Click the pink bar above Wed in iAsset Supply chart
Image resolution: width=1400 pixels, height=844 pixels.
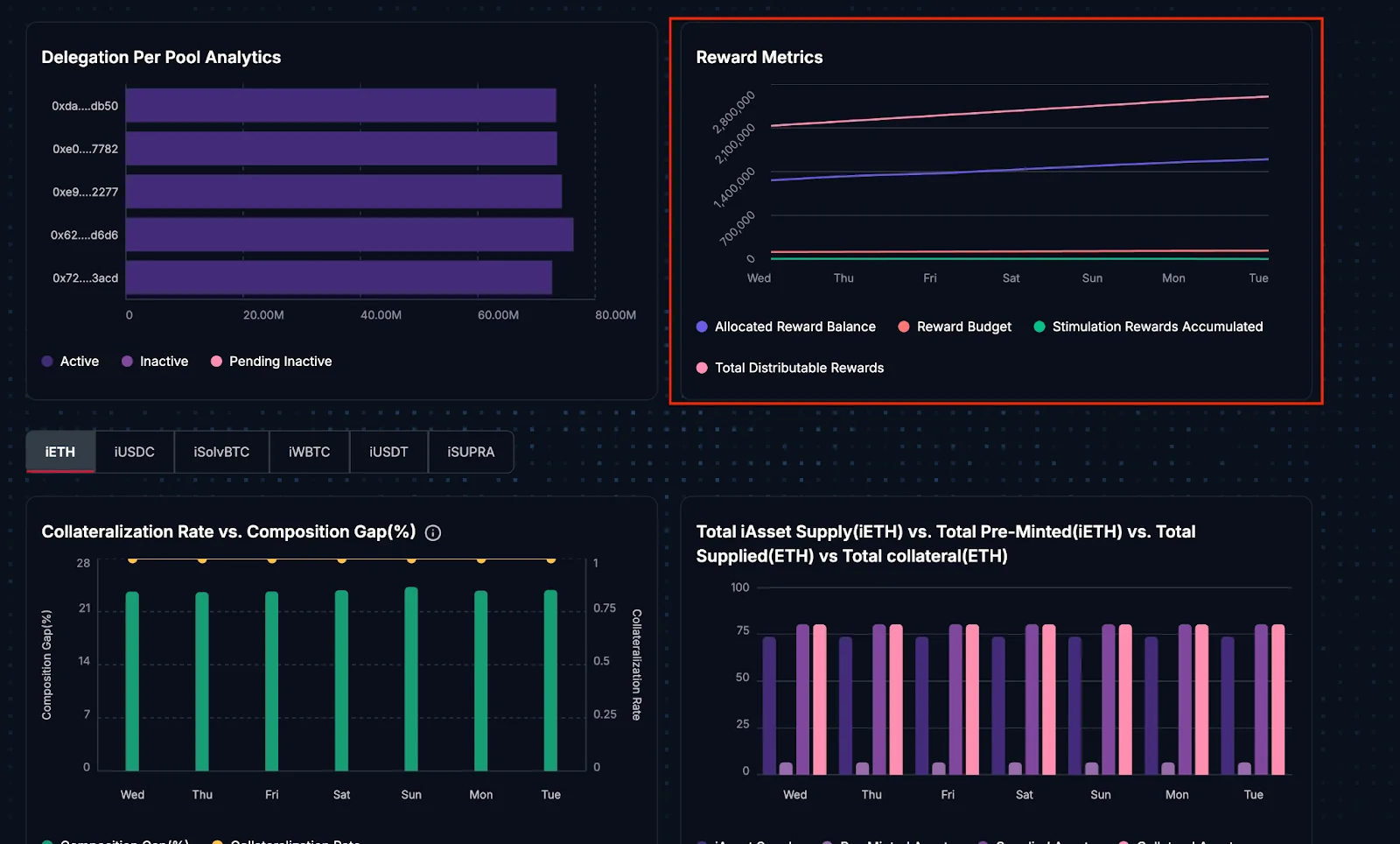(820, 700)
